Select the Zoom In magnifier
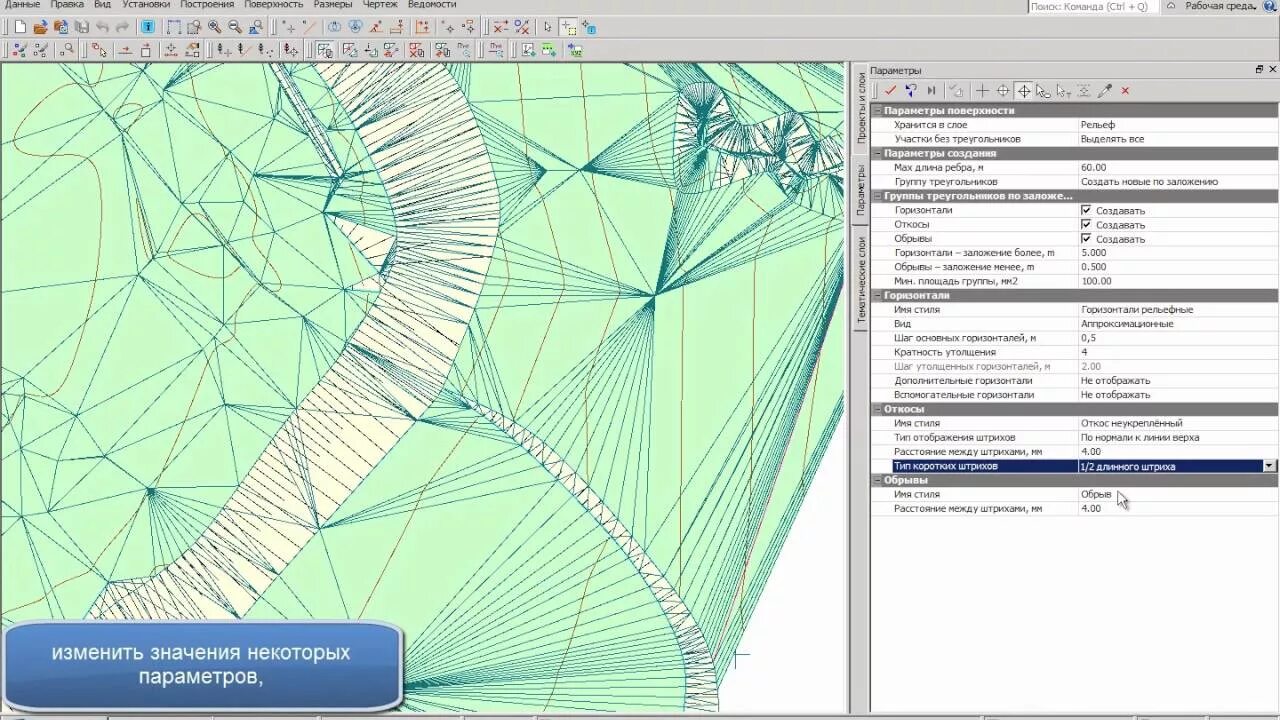 tap(214, 27)
